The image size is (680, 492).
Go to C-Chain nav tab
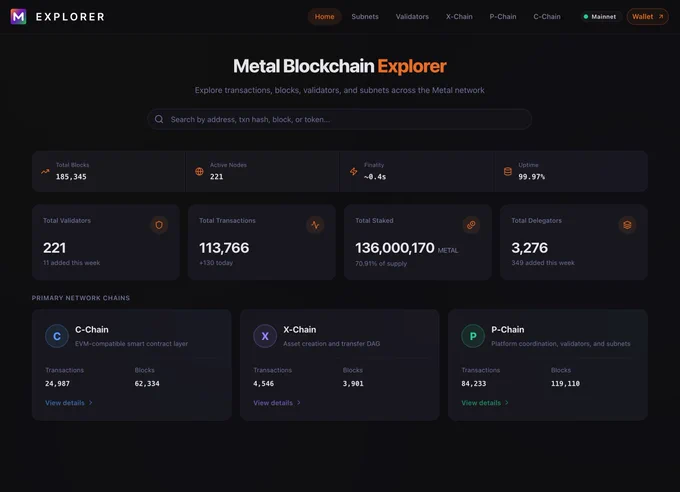tap(547, 16)
